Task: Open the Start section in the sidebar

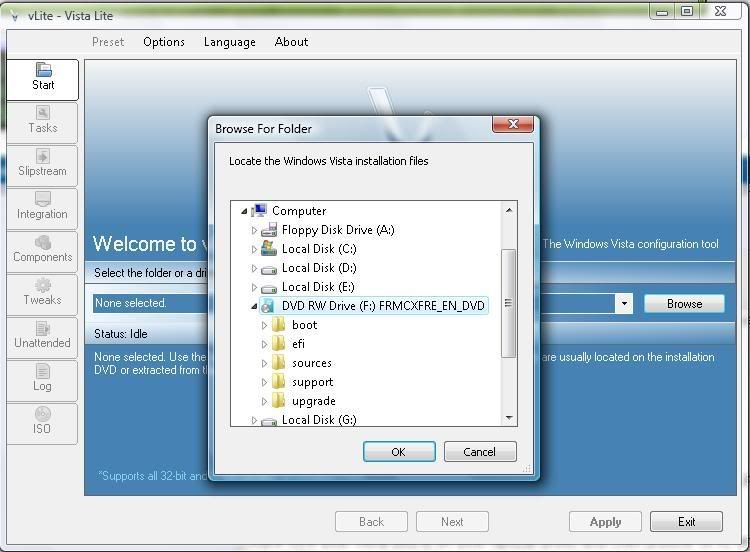Action: point(43,79)
